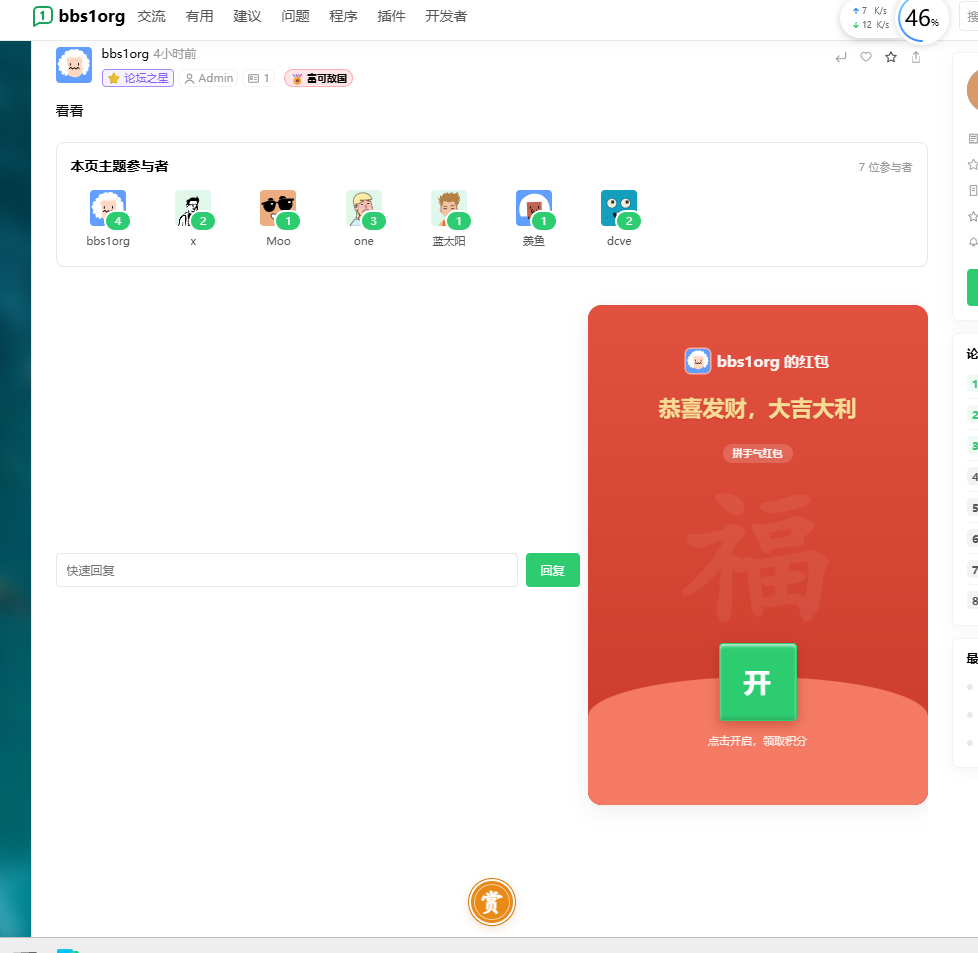Click the 46% circular usage indicator

(x=922, y=19)
